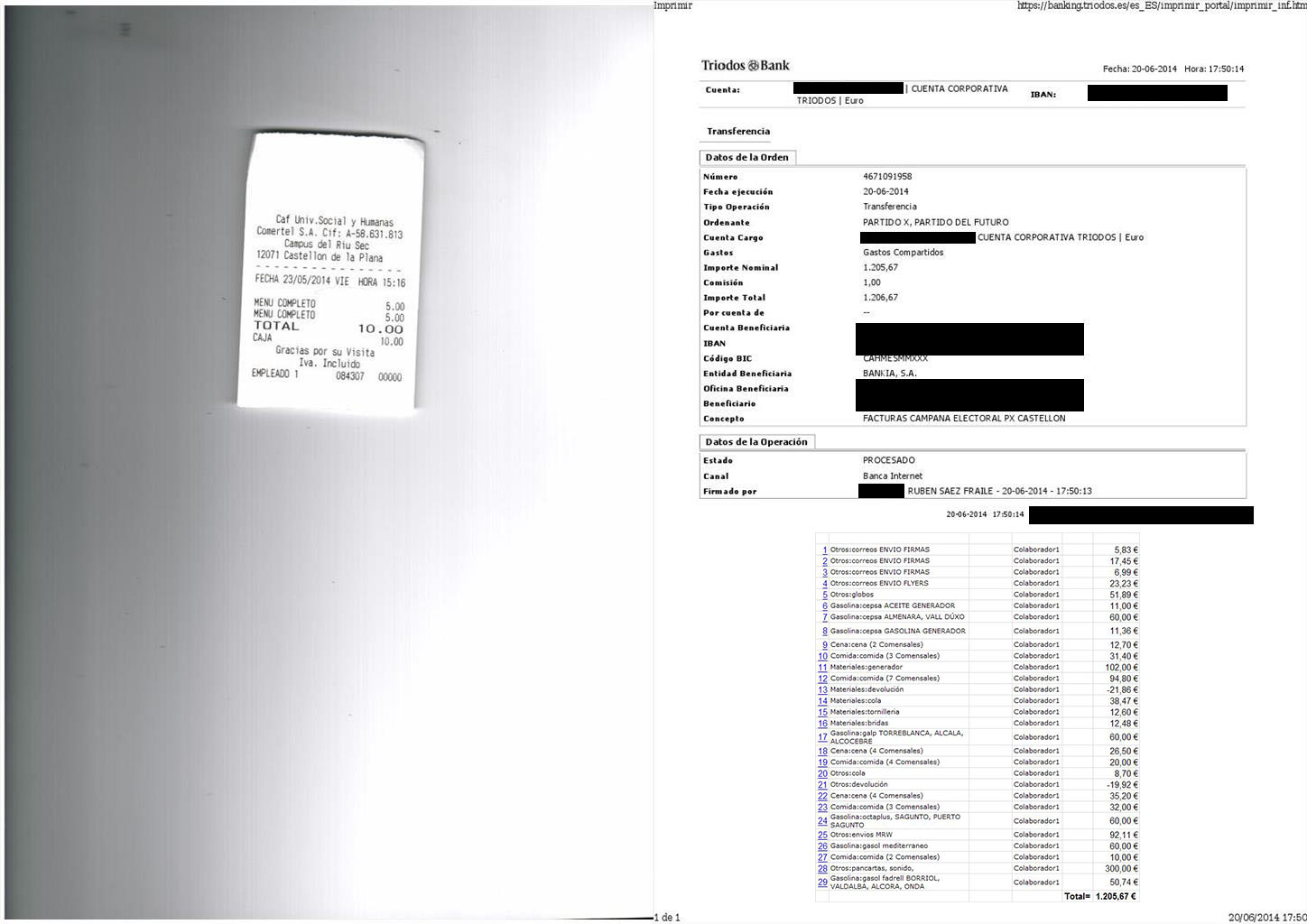
Task: Click Iva. Incluido on receipt
Action: 329,364
